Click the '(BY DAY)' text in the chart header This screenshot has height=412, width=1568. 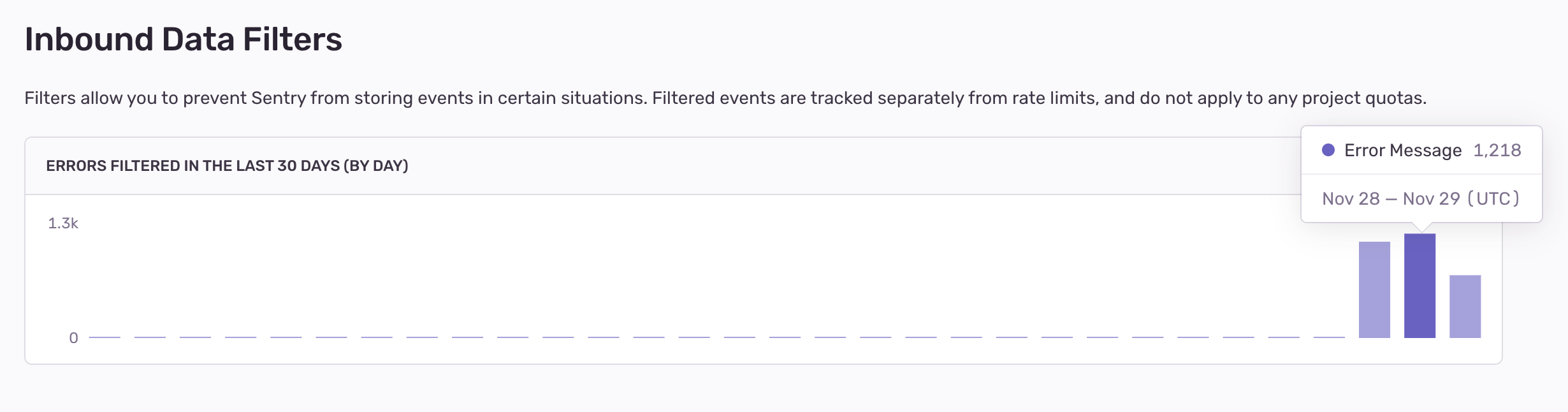pyautogui.click(x=376, y=166)
